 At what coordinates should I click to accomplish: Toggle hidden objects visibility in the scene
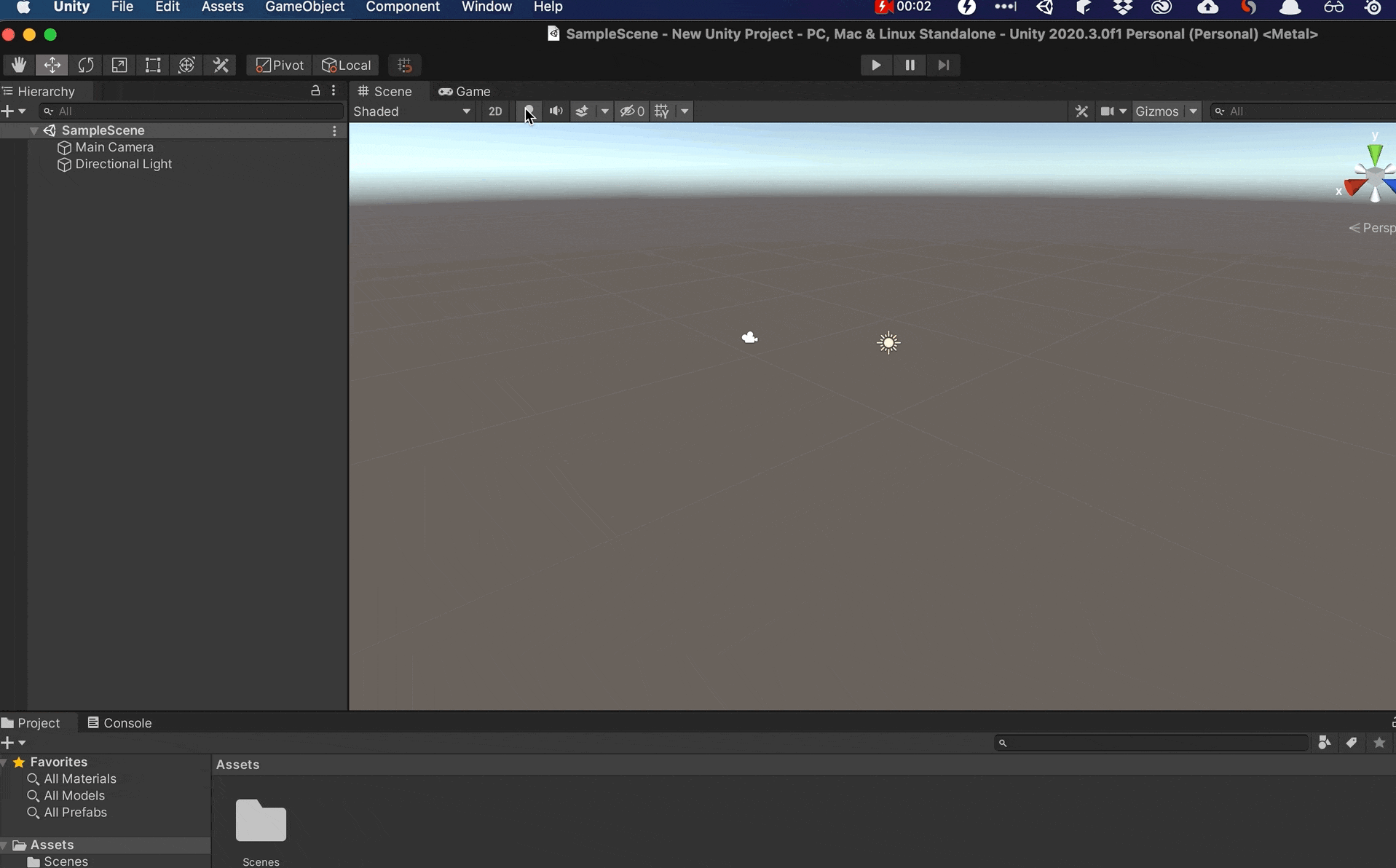(631, 111)
